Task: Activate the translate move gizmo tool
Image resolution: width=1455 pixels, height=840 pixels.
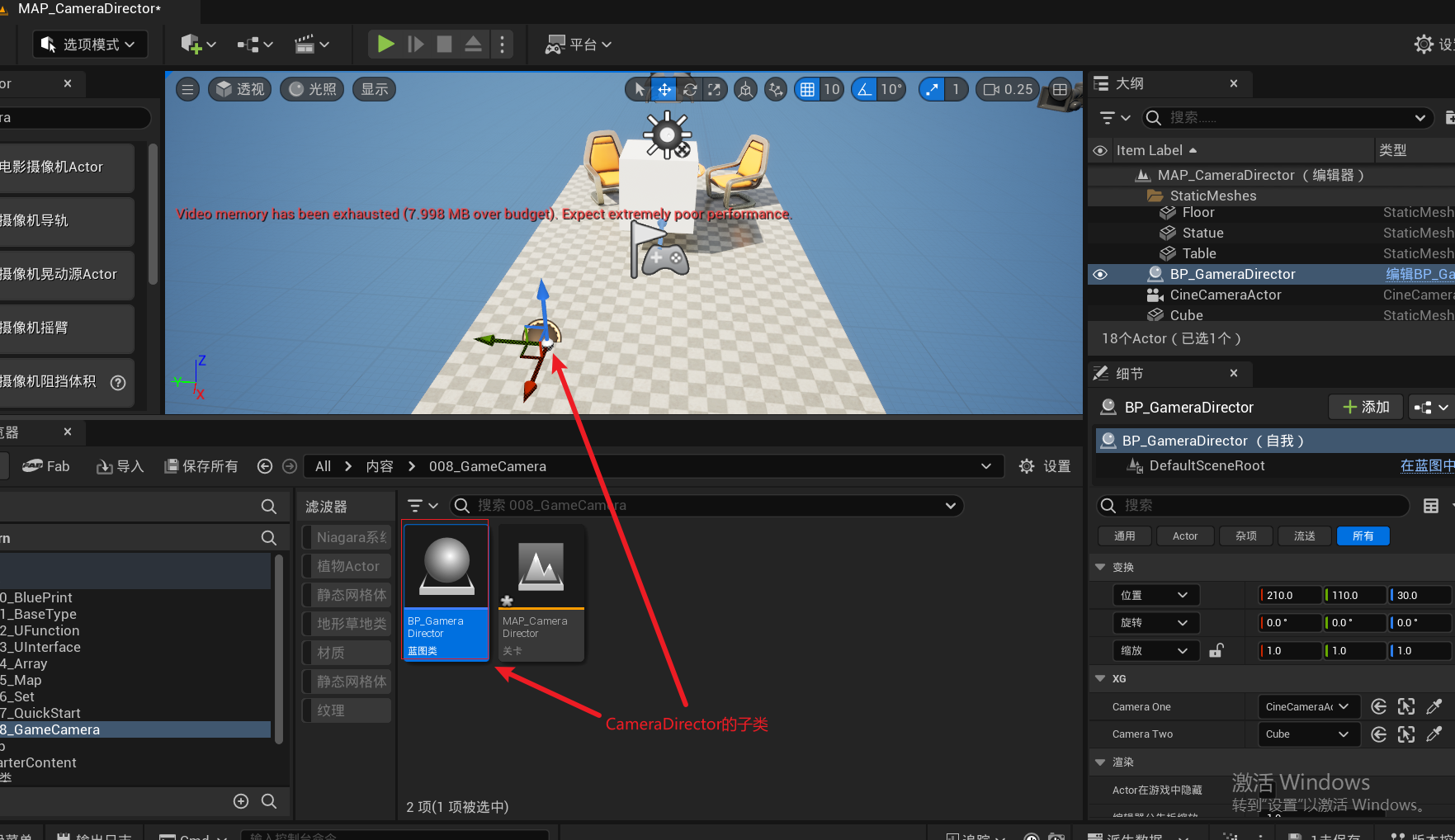Action: [664, 89]
